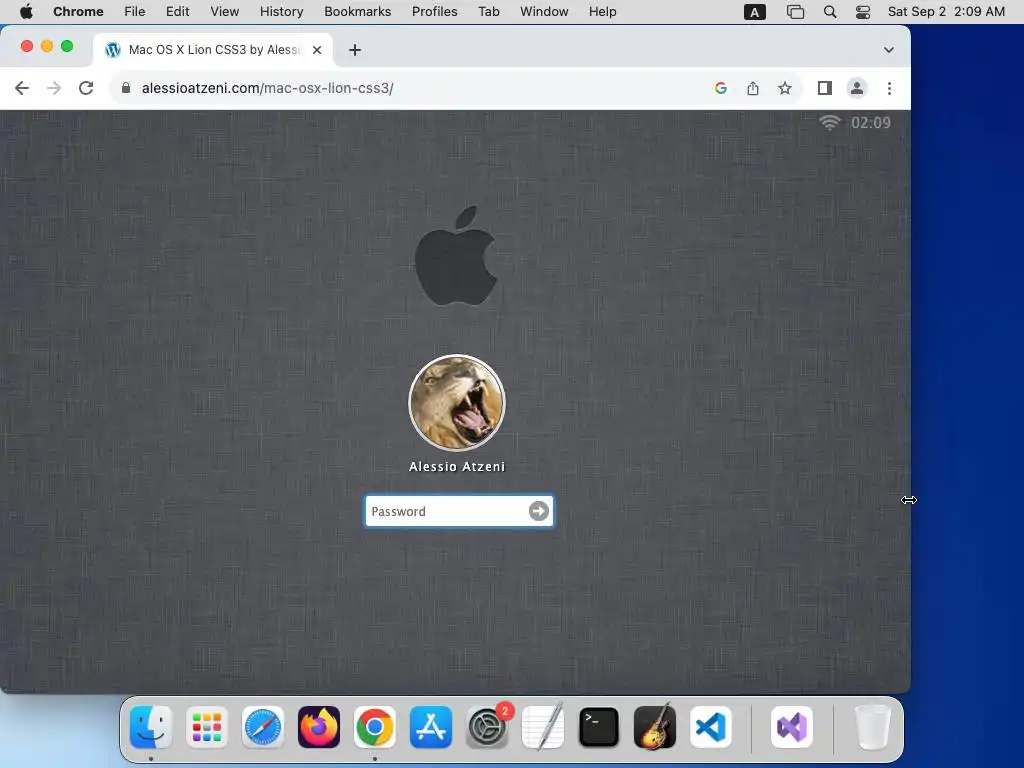Viewport: 1024px width, 768px height.
Task: Open the View menu
Action: click(x=225, y=12)
